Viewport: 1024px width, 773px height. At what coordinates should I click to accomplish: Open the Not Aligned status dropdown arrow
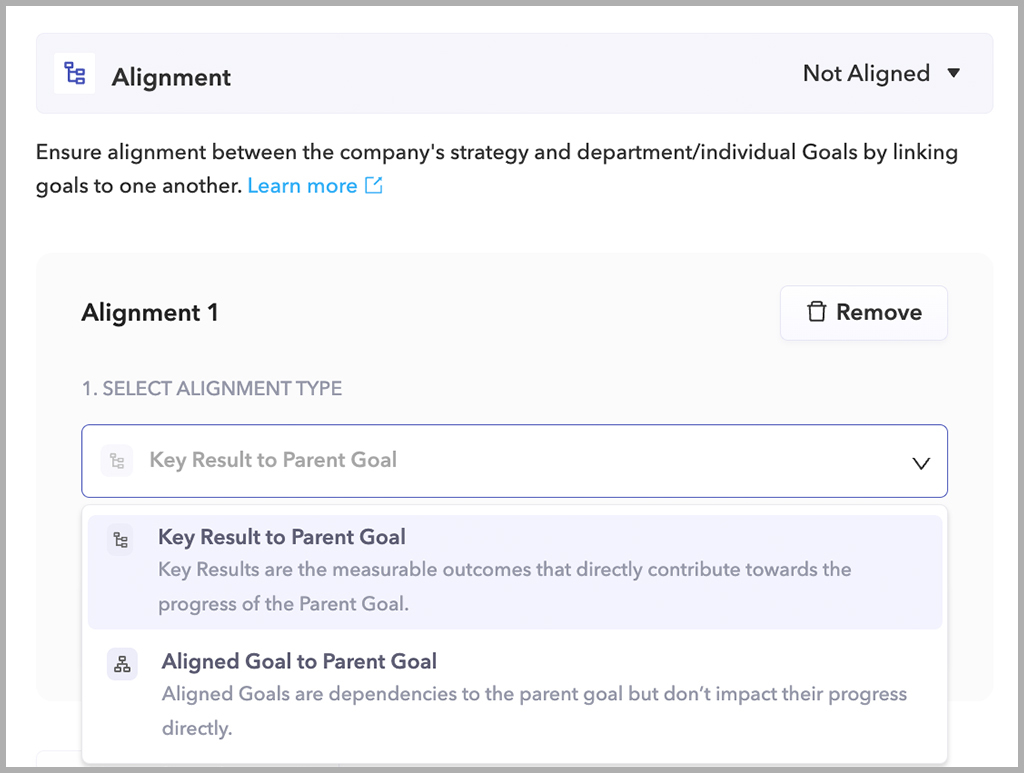point(953,73)
